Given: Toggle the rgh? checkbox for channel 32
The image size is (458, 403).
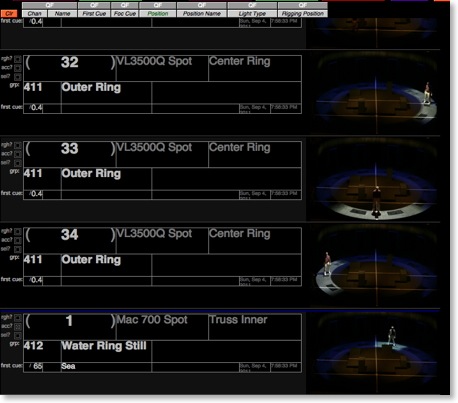Looking at the screenshot, I should 18,59.
